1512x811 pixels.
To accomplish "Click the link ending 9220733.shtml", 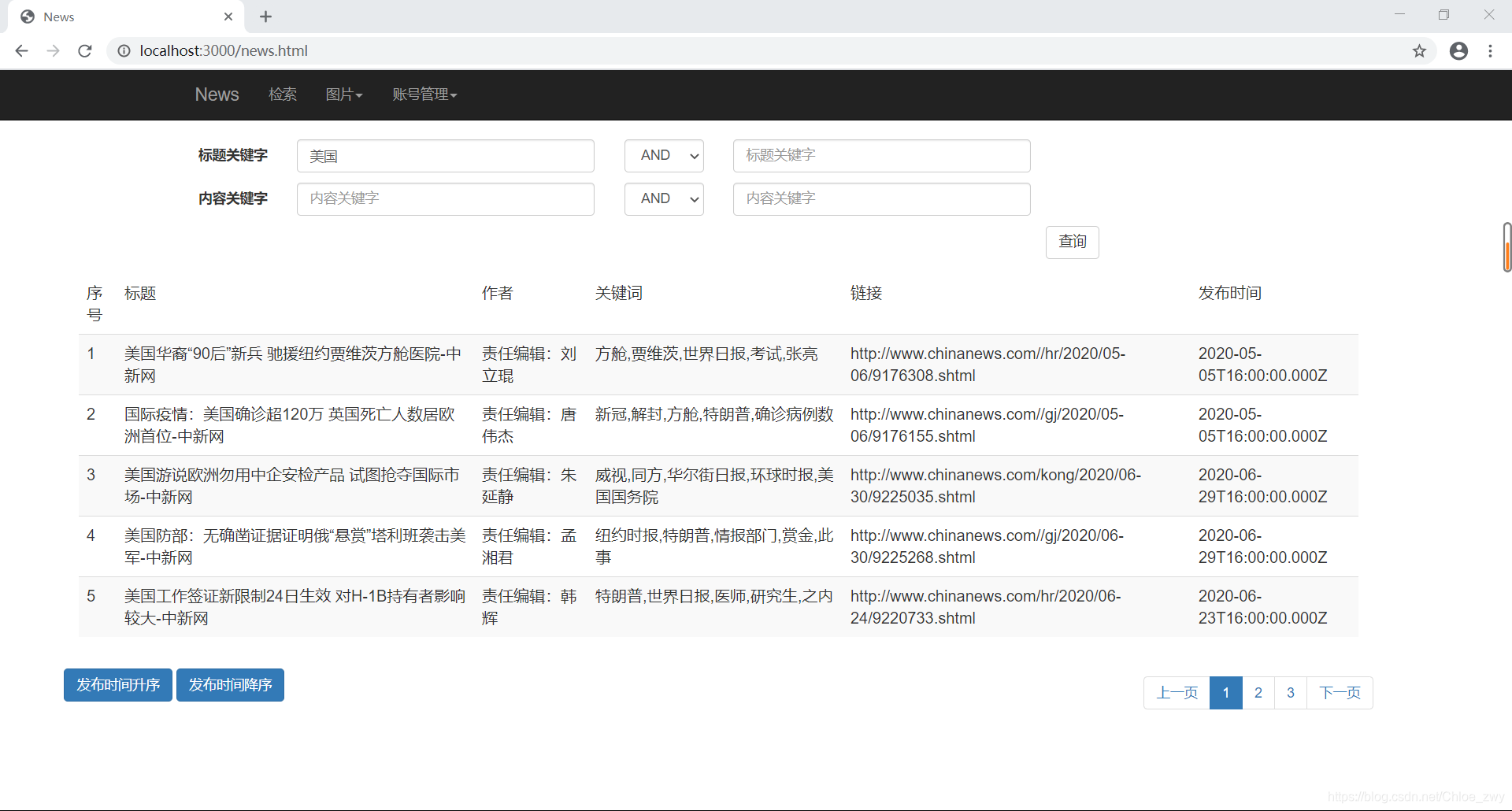I will [985, 607].
